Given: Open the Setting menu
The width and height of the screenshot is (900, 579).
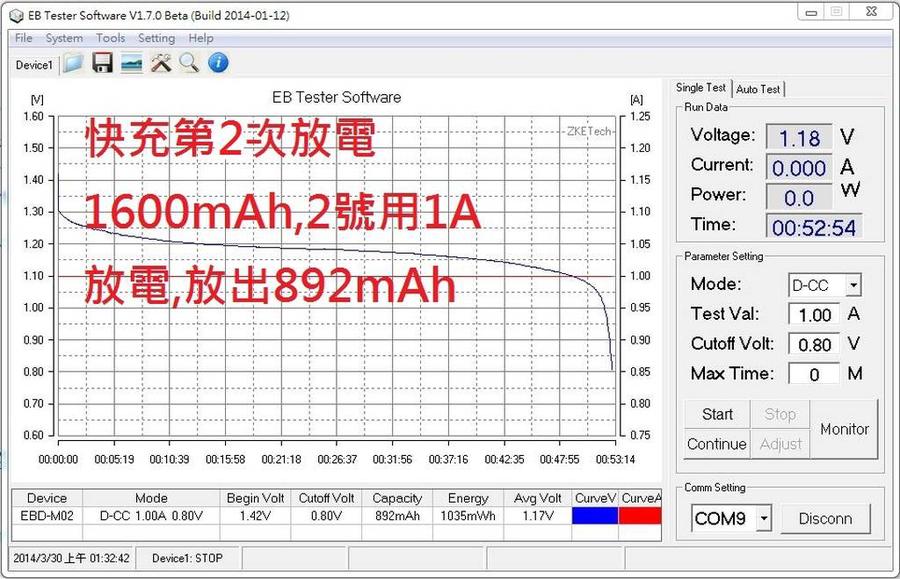Looking at the screenshot, I should point(156,38).
